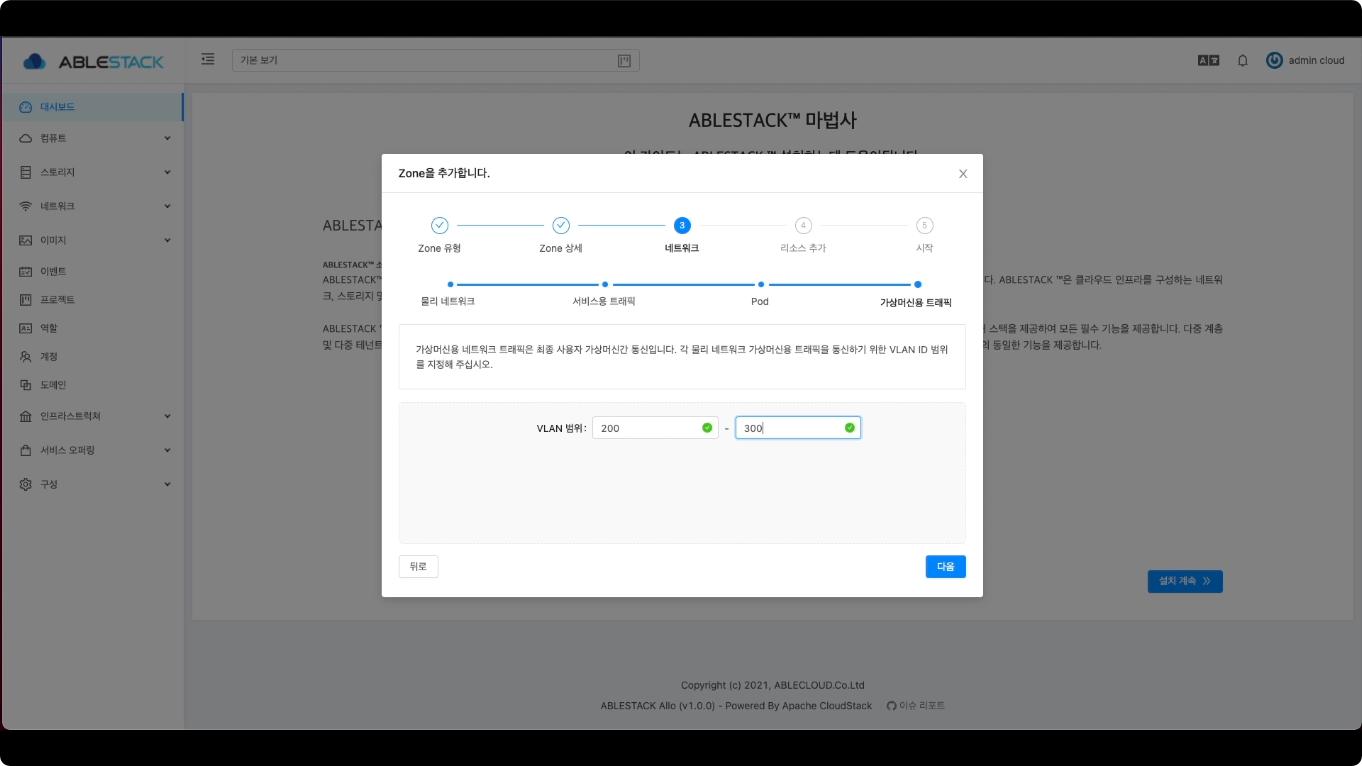Click the 구성 gear icon
The image size is (1362, 766).
click(26, 484)
